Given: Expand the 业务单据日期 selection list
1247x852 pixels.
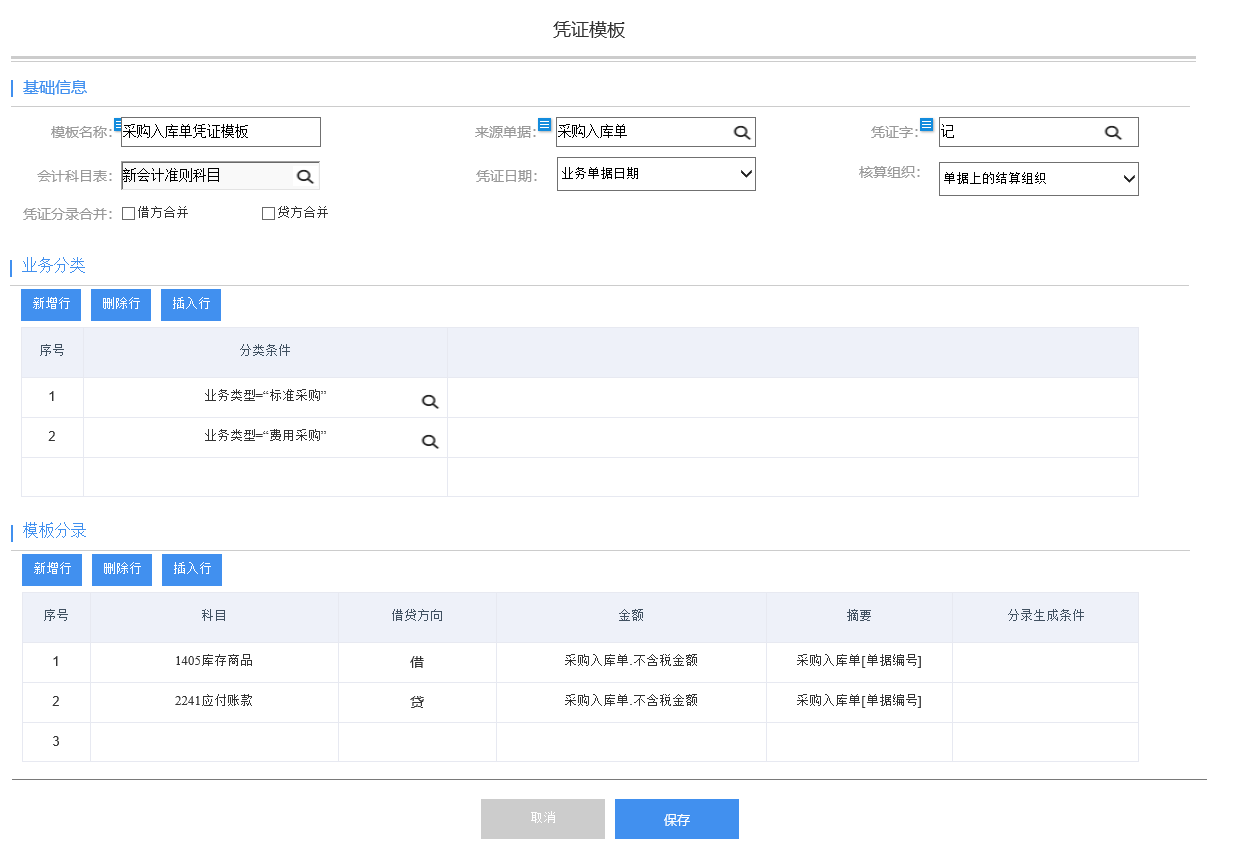Looking at the screenshot, I should [x=749, y=173].
